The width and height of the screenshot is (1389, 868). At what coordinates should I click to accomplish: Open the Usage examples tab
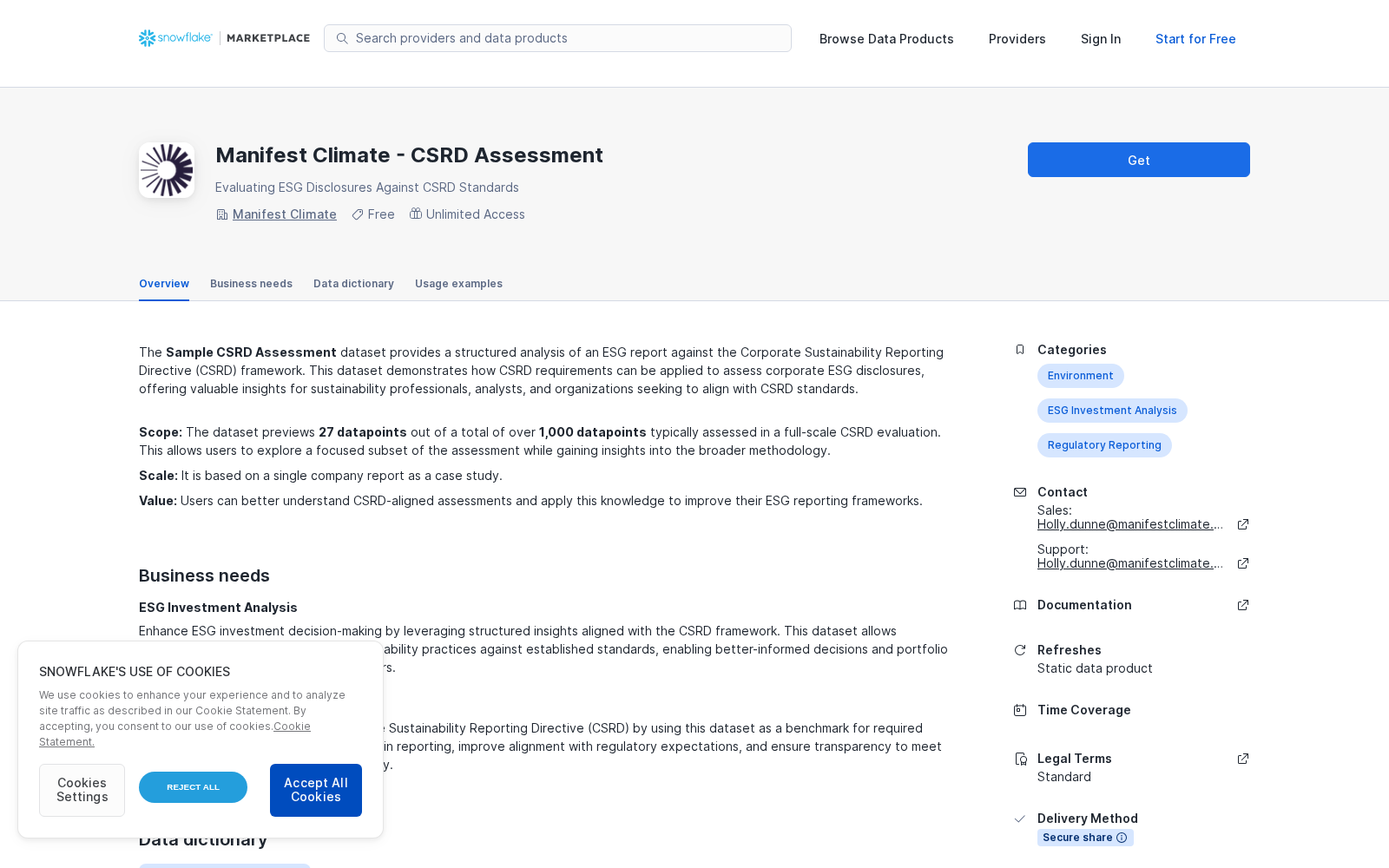[458, 284]
